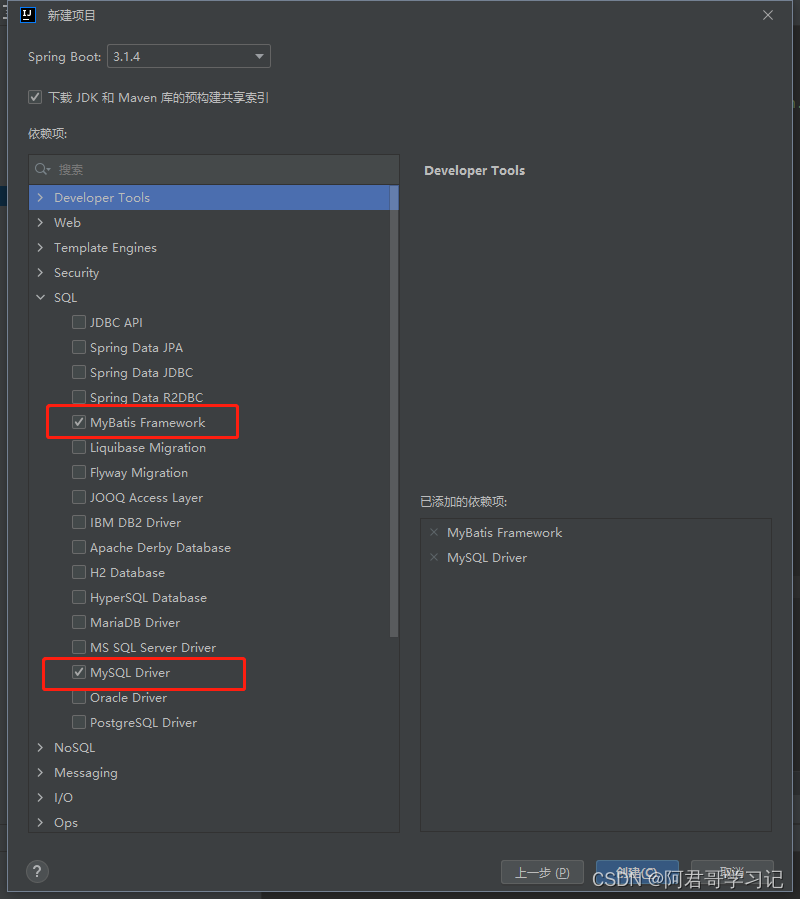Image resolution: width=800 pixels, height=899 pixels.
Task: Collapse the SQL category arrow
Action: point(40,298)
